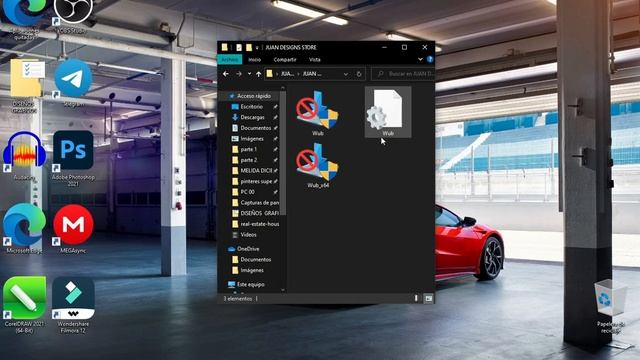The width and height of the screenshot is (640, 360).
Task: Click the navigation pane scroll down arrow
Action: [283, 290]
